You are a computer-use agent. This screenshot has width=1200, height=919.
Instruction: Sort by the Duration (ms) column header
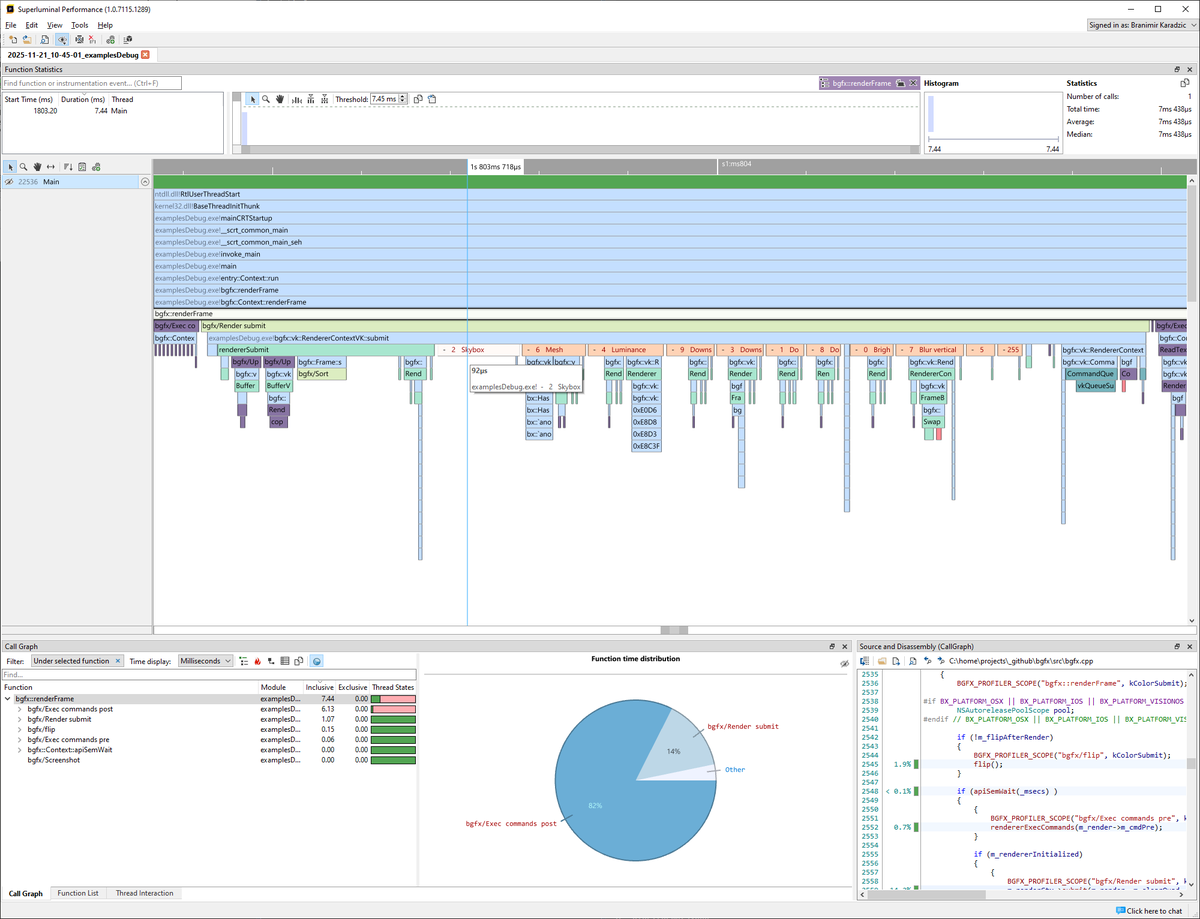click(x=83, y=99)
